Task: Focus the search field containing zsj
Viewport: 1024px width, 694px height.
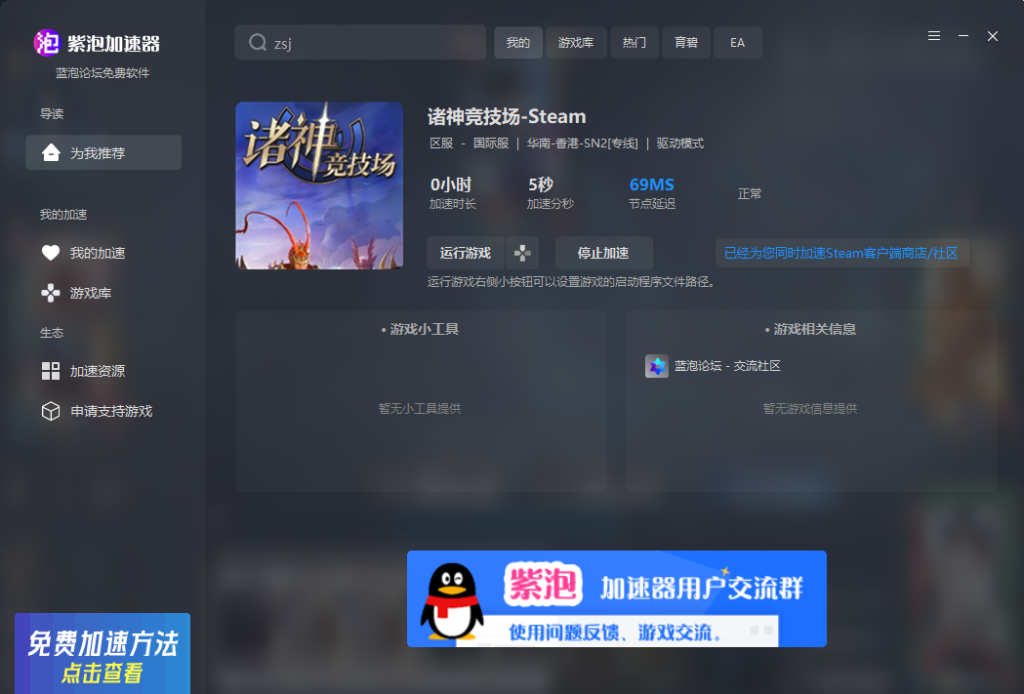Action: point(360,42)
